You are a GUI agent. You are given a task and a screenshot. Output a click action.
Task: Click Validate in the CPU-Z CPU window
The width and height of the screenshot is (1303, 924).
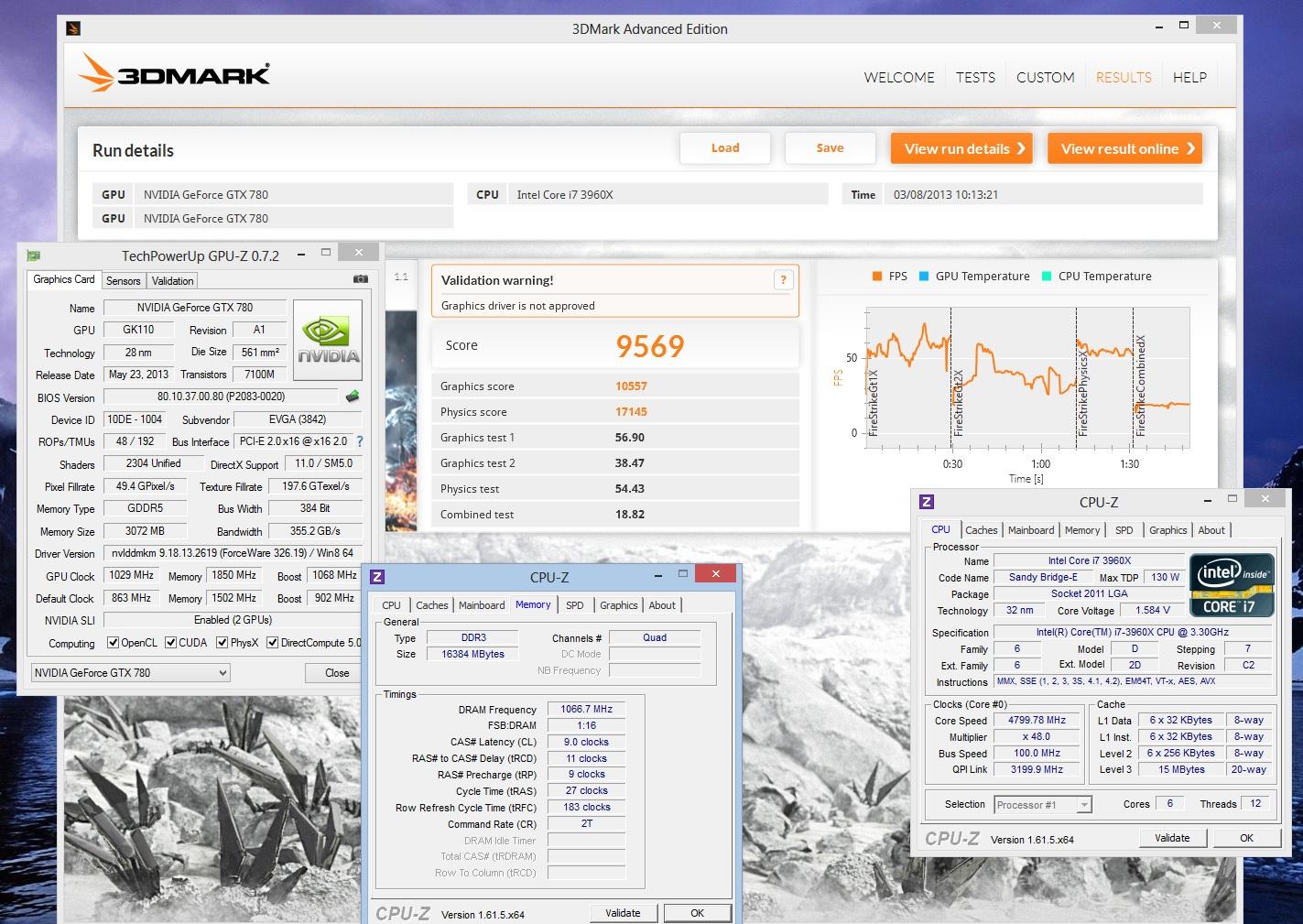tap(1172, 838)
